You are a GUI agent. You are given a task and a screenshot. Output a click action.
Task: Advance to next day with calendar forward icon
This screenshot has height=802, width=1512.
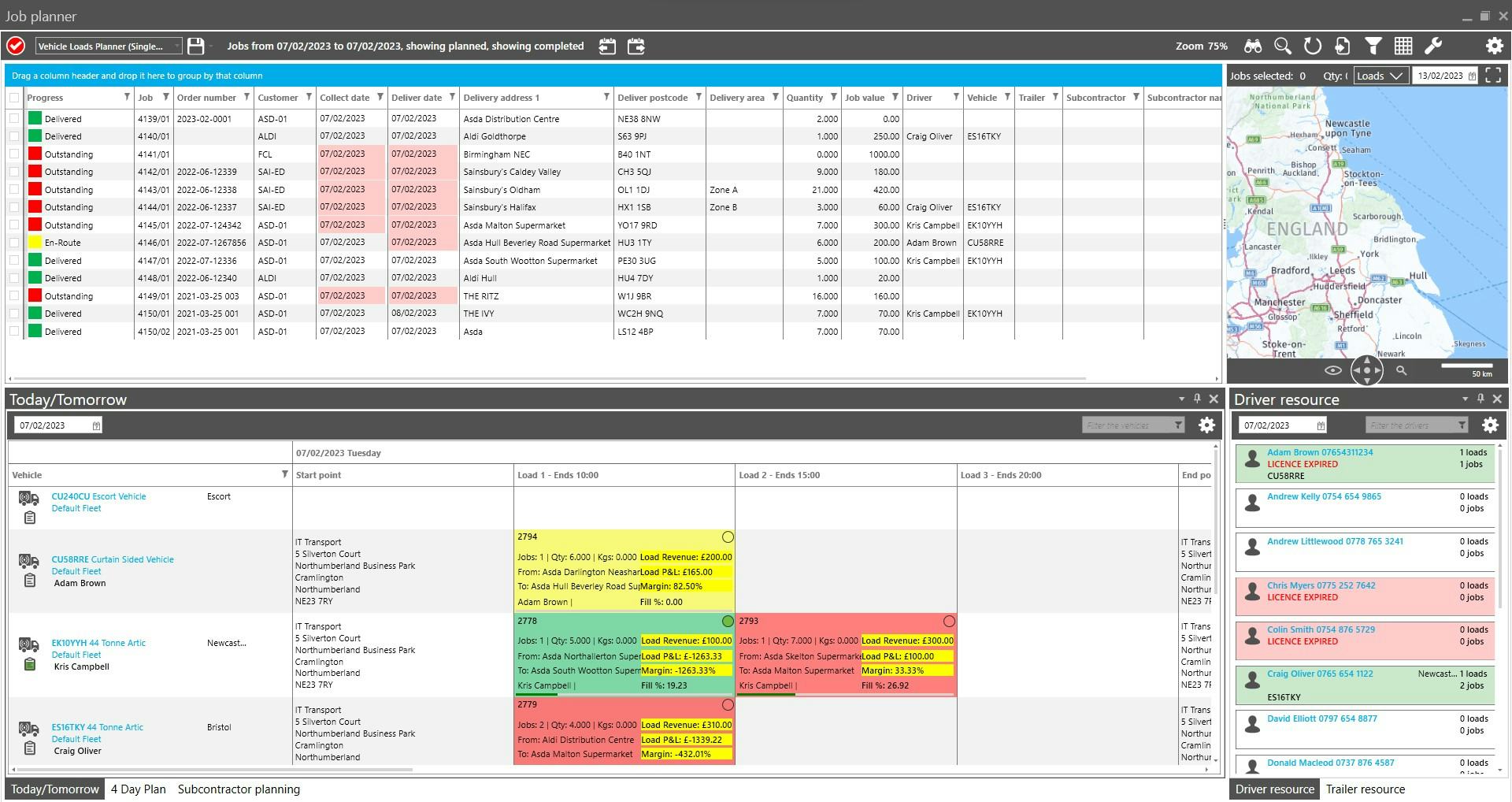click(x=636, y=46)
